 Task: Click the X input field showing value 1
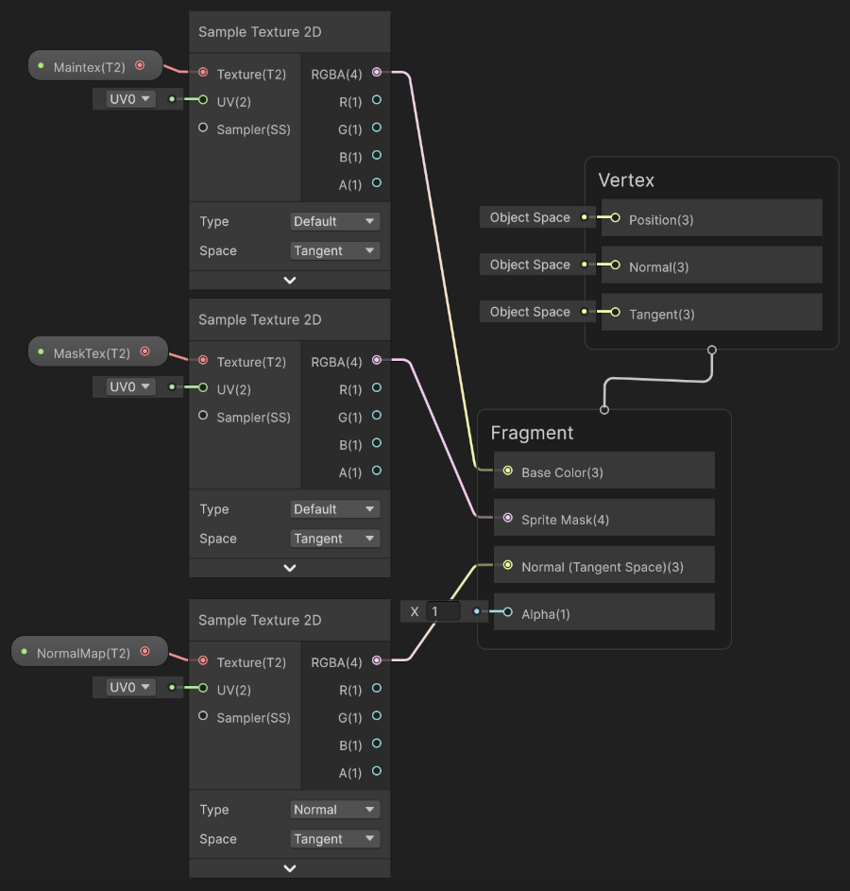pyautogui.click(x=442, y=611)
